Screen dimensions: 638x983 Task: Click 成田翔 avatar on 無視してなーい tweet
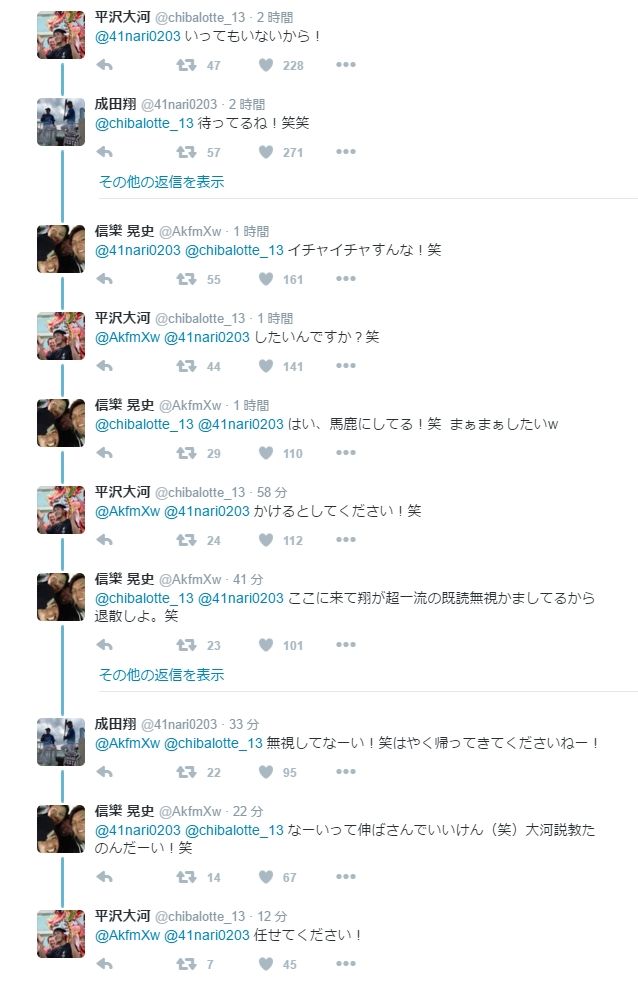(x=61, y=741)
